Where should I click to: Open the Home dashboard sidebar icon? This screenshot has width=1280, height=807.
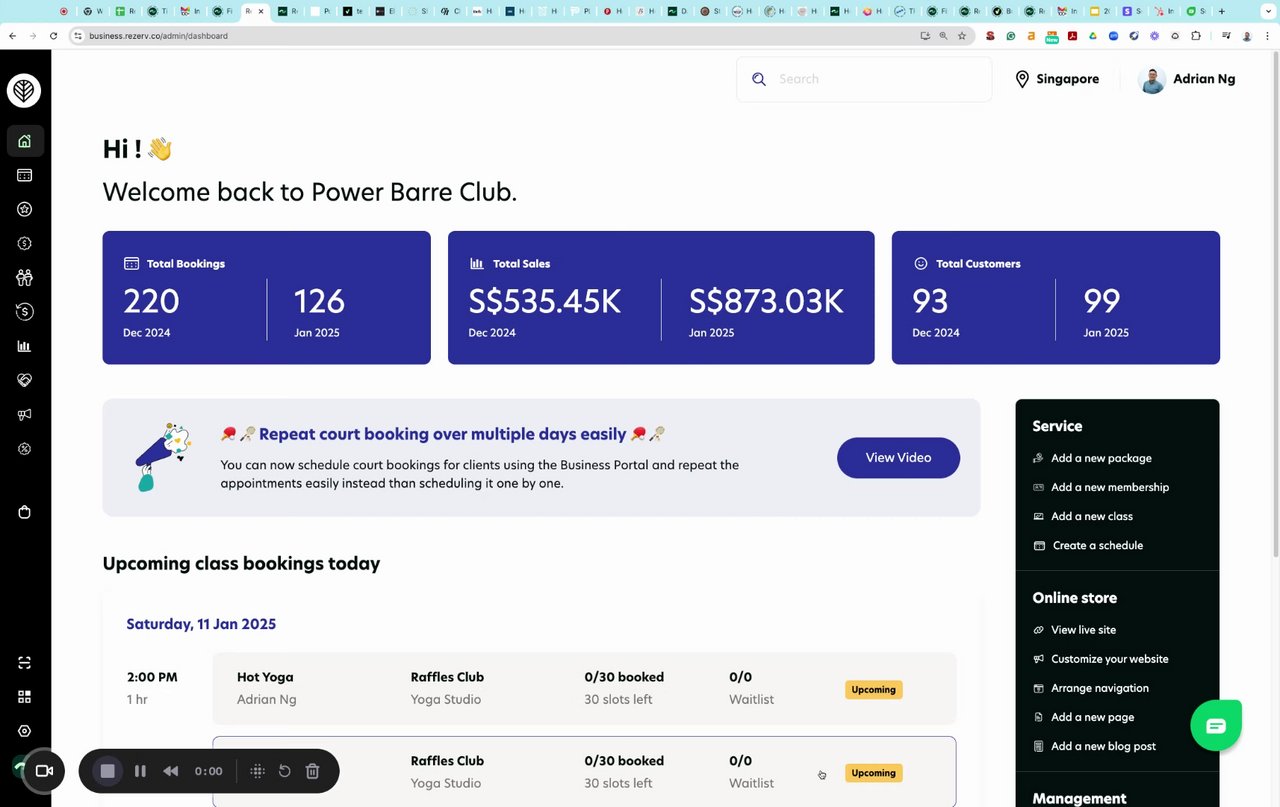click(x=25, y=141)
